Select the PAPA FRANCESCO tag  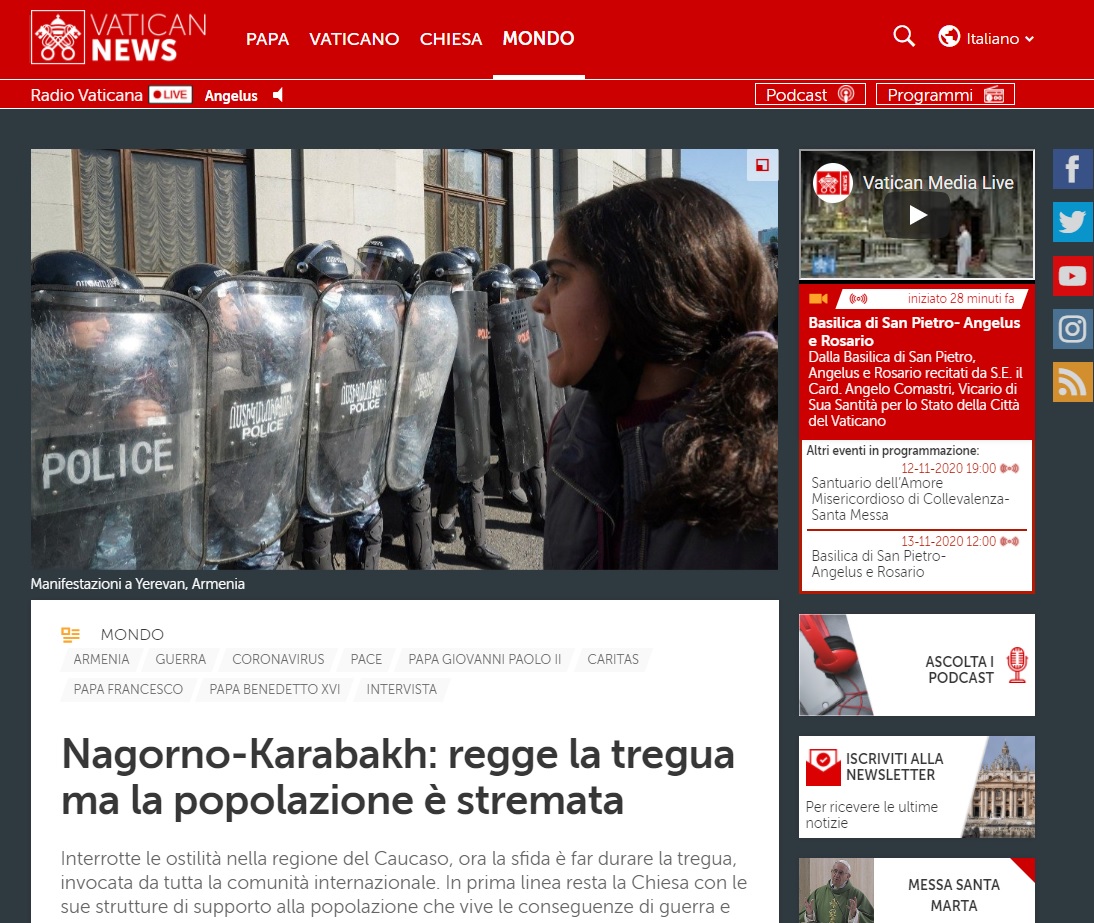point(128,689)
